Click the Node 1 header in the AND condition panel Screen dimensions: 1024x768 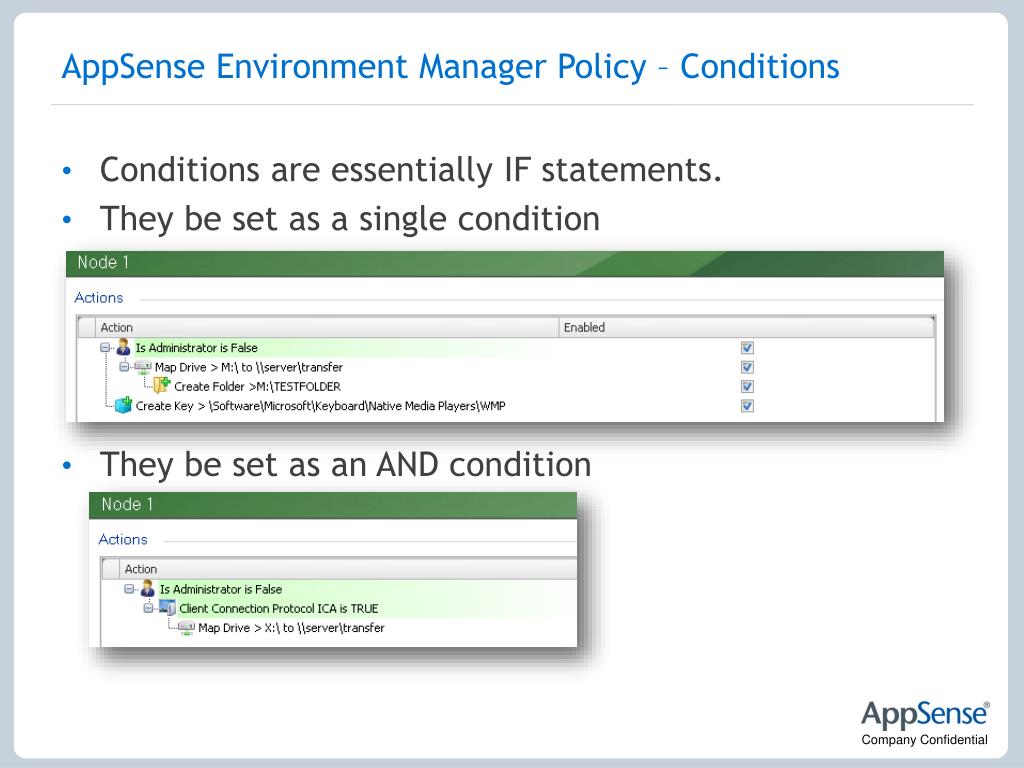click(333, 505)
